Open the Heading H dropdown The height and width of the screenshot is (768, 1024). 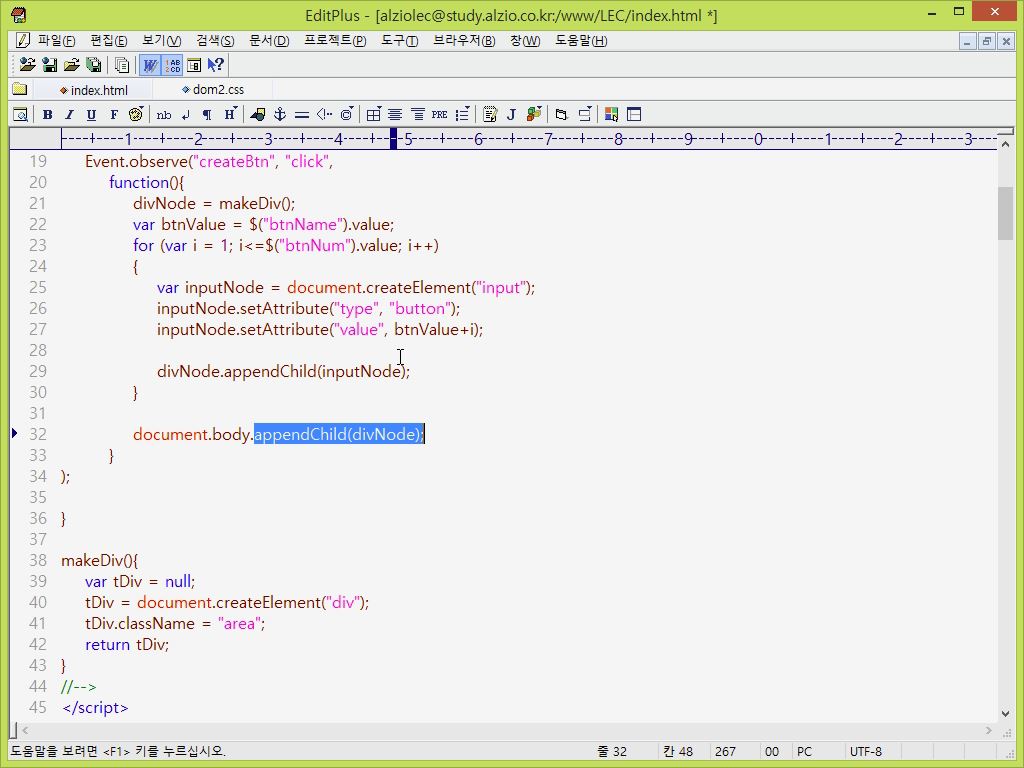pos(230,115)
